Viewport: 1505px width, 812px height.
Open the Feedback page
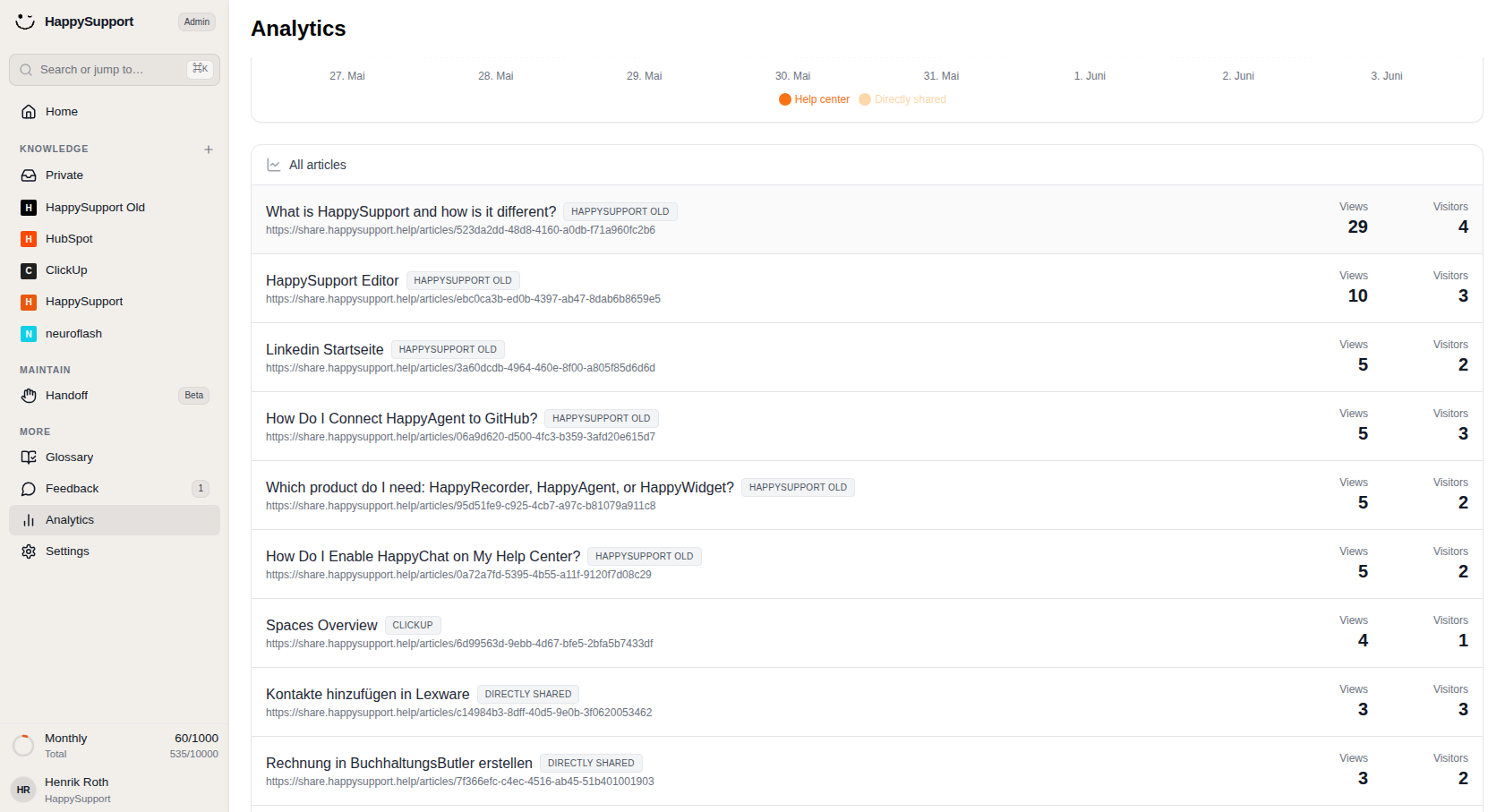pyautogui.click(x=115, y=489)
